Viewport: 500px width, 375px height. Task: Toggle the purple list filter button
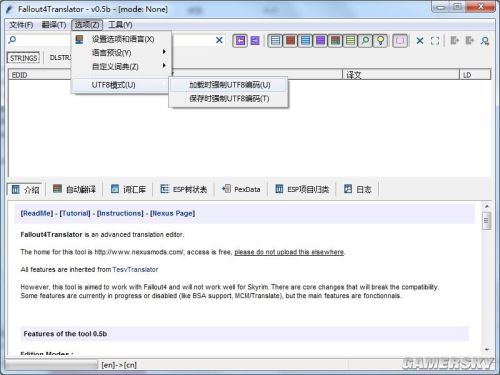[320, 41]
